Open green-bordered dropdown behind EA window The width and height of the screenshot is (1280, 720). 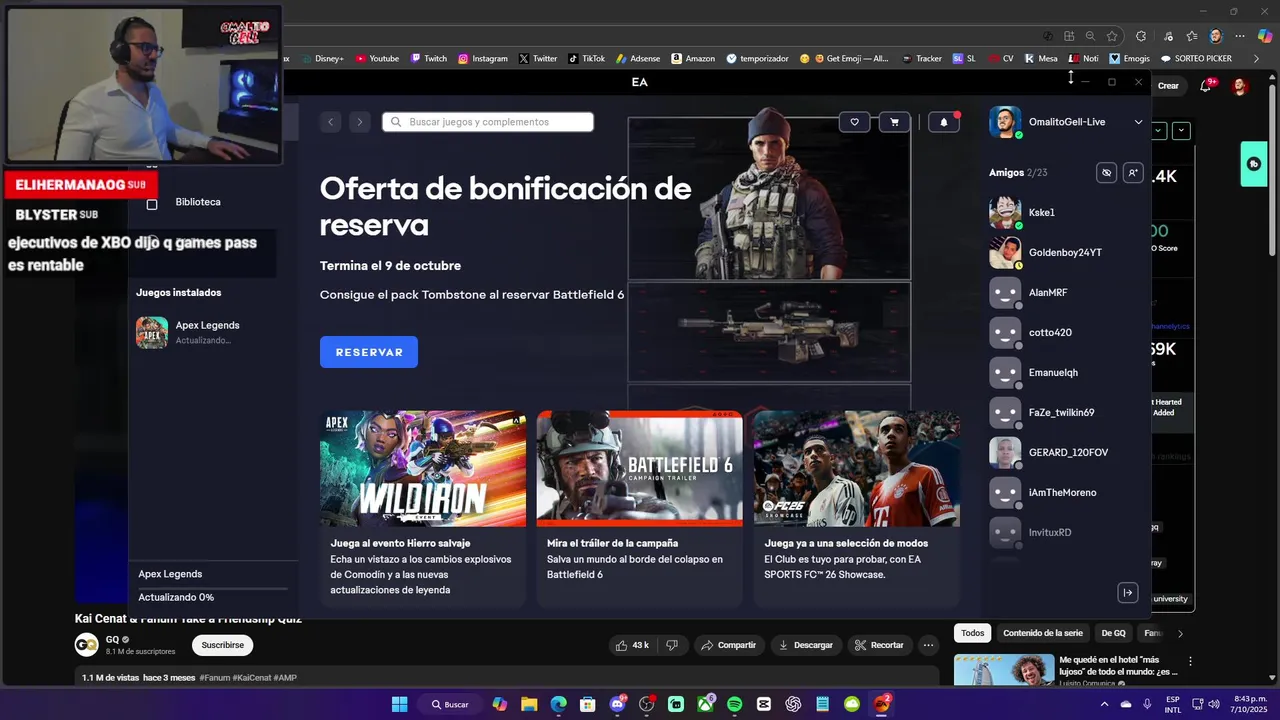[x=1159, y=131]
